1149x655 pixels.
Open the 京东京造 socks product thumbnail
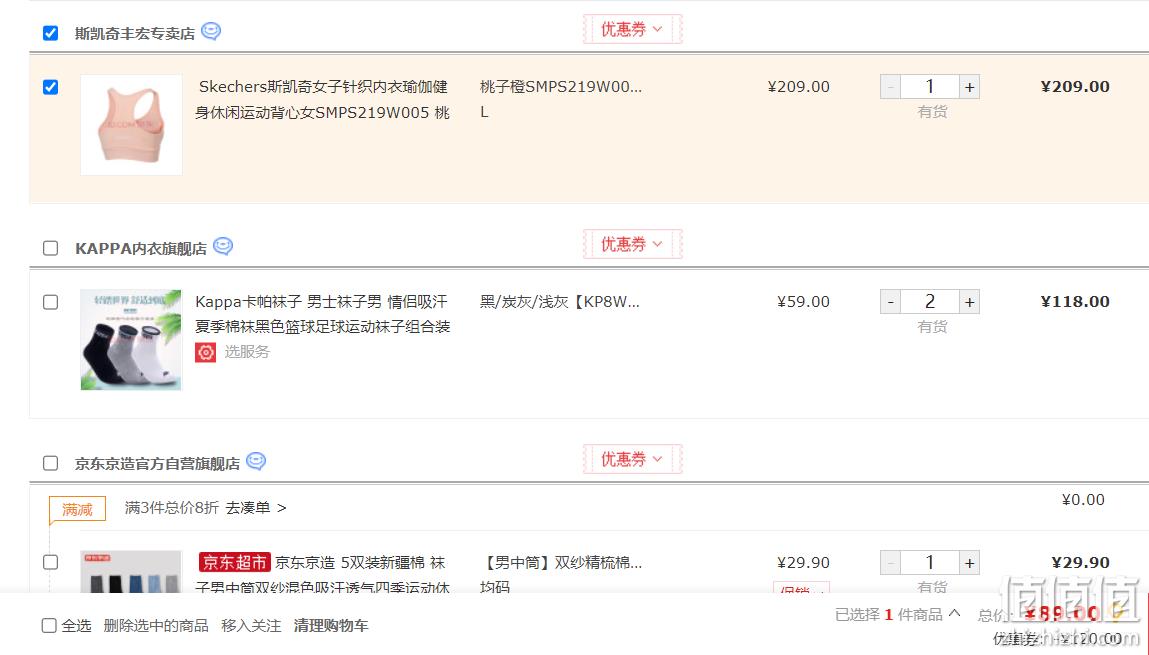click(131, 572)
